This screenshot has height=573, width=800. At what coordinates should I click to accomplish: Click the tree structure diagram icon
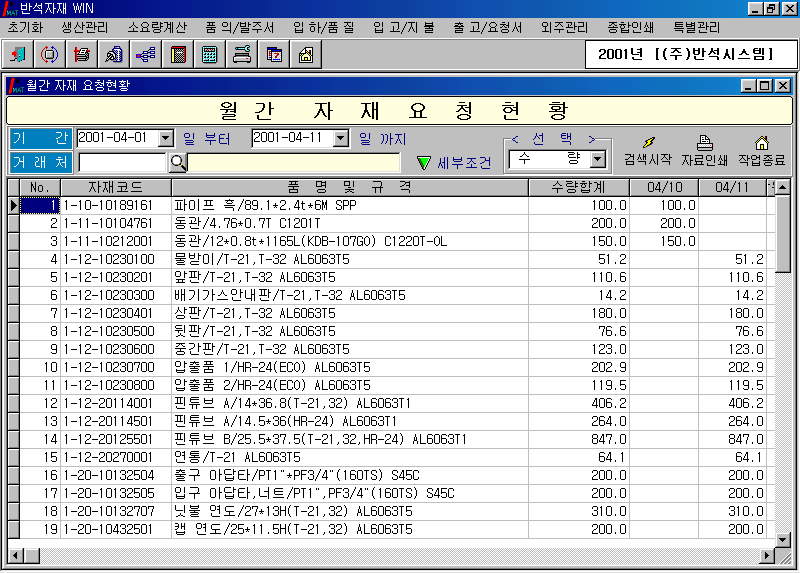[145, 54]
